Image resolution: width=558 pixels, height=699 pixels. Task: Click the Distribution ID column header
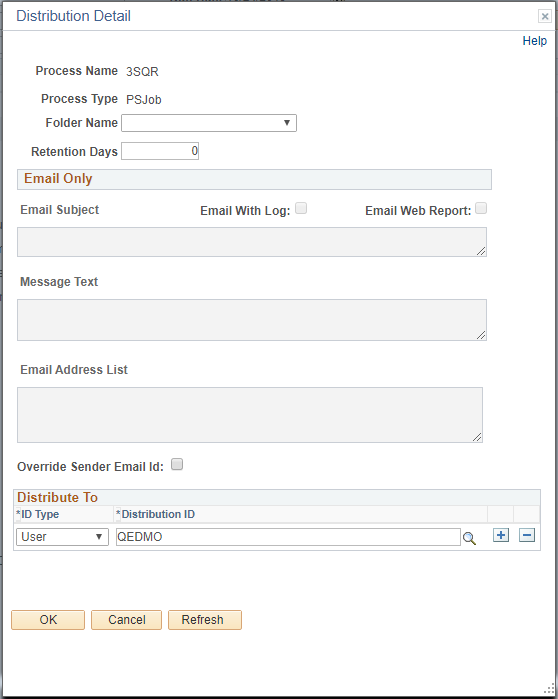156,514
